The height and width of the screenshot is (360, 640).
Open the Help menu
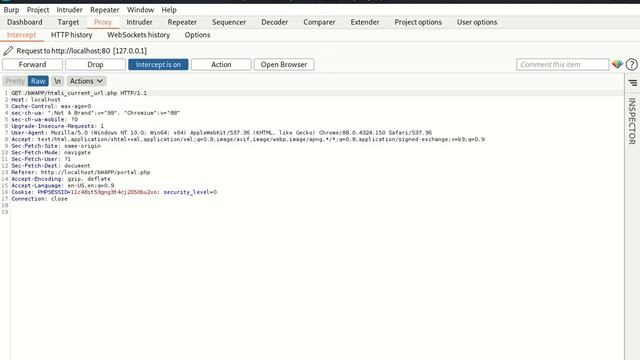tap(169, 10)
